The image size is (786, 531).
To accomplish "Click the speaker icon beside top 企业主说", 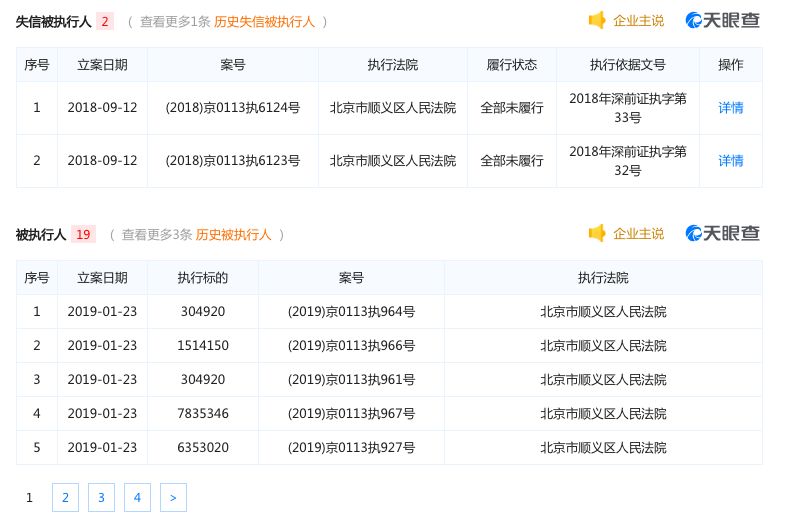I will click(597, 20).
